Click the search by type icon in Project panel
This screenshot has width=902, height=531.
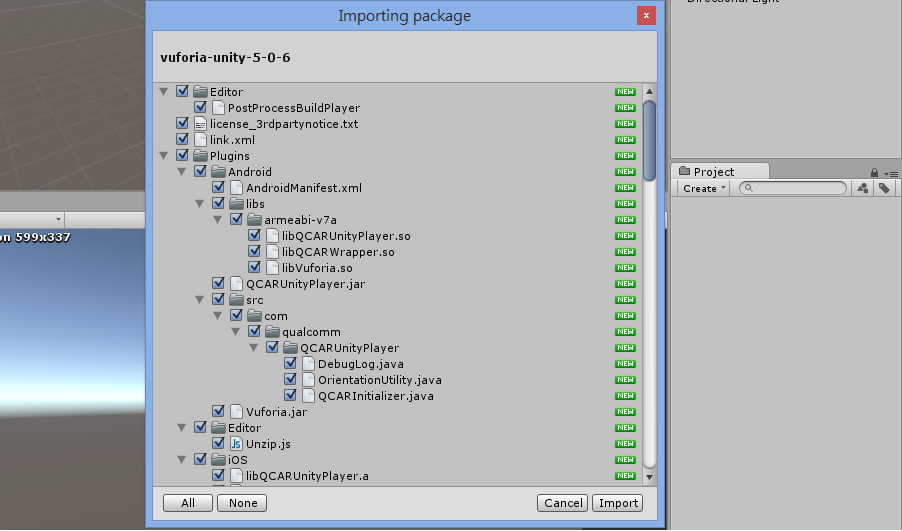coord(862,188)
